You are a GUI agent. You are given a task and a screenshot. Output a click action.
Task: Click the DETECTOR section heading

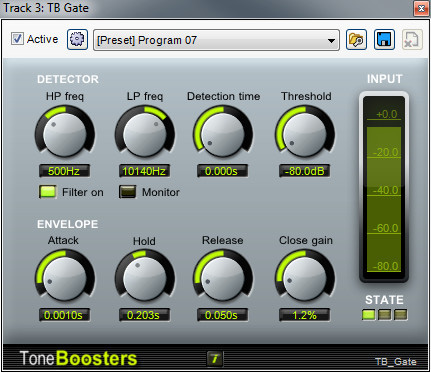coord(68,79)
